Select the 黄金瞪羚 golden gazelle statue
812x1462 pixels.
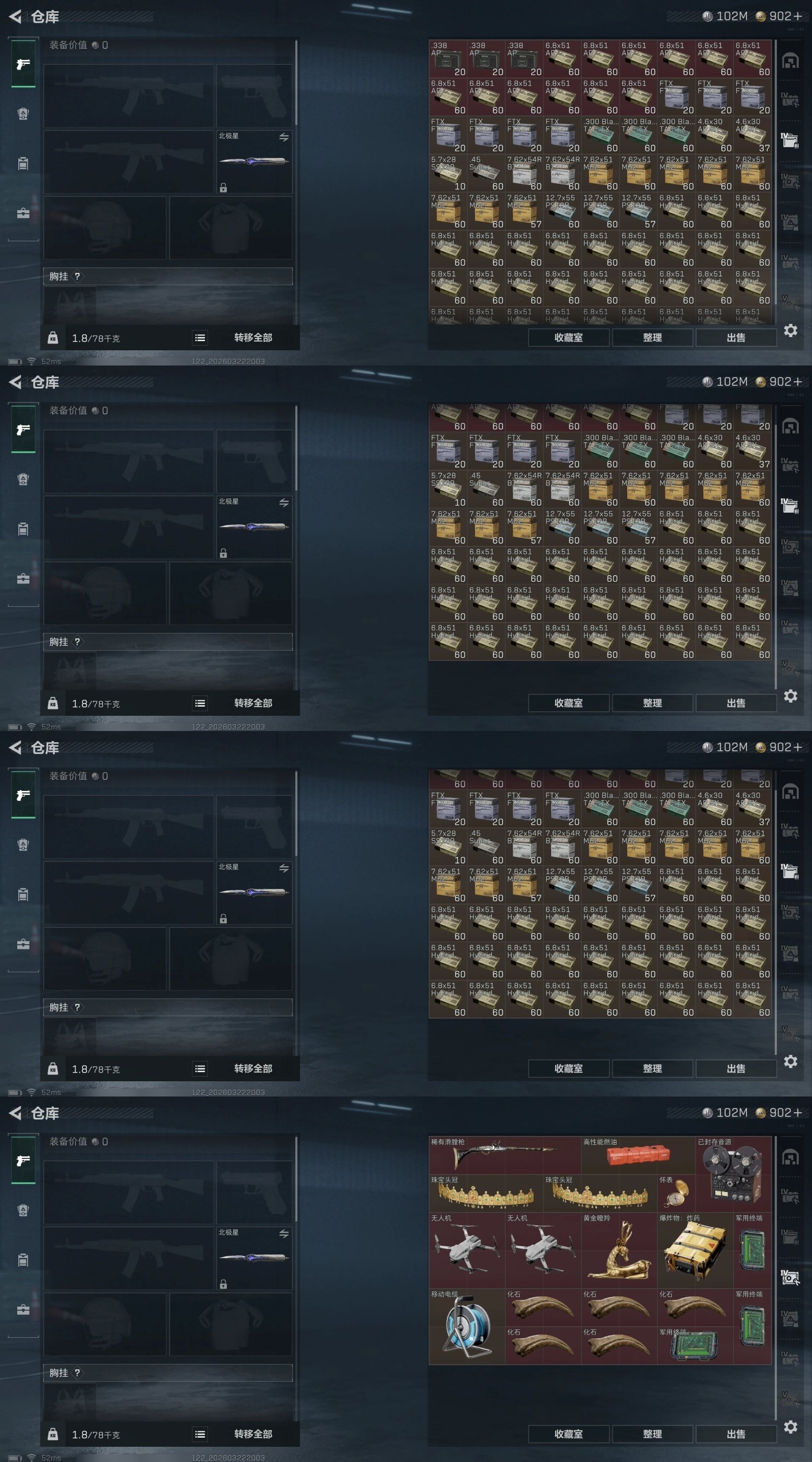[x=619, y=1250]
